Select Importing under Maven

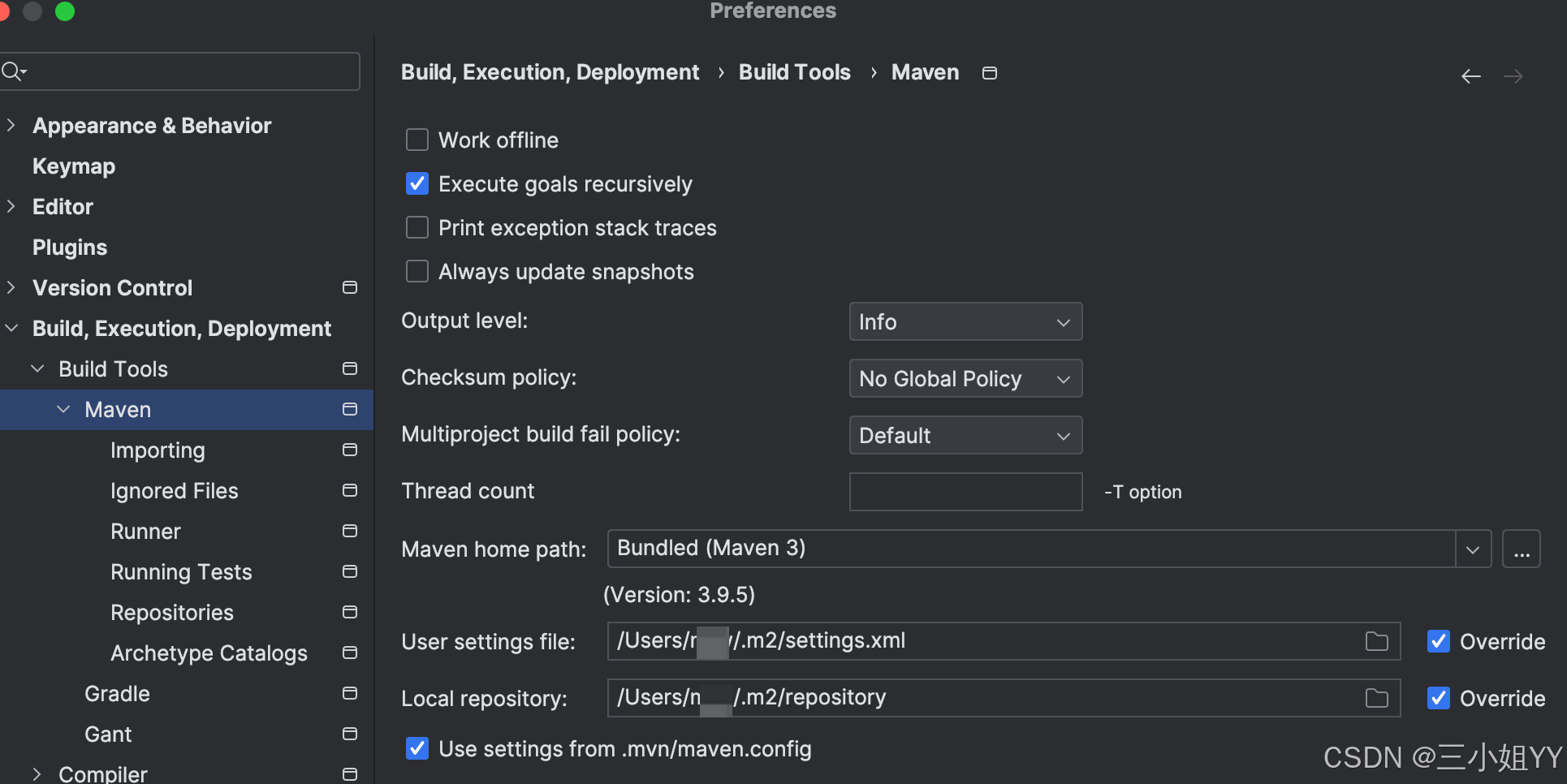coord(158,450)
